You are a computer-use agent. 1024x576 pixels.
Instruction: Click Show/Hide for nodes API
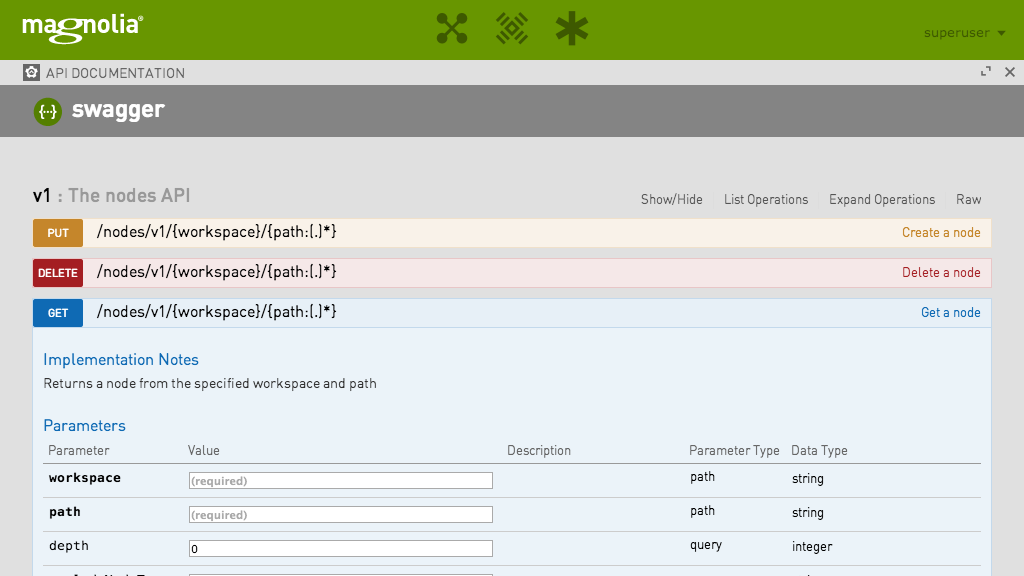[671, 199]
